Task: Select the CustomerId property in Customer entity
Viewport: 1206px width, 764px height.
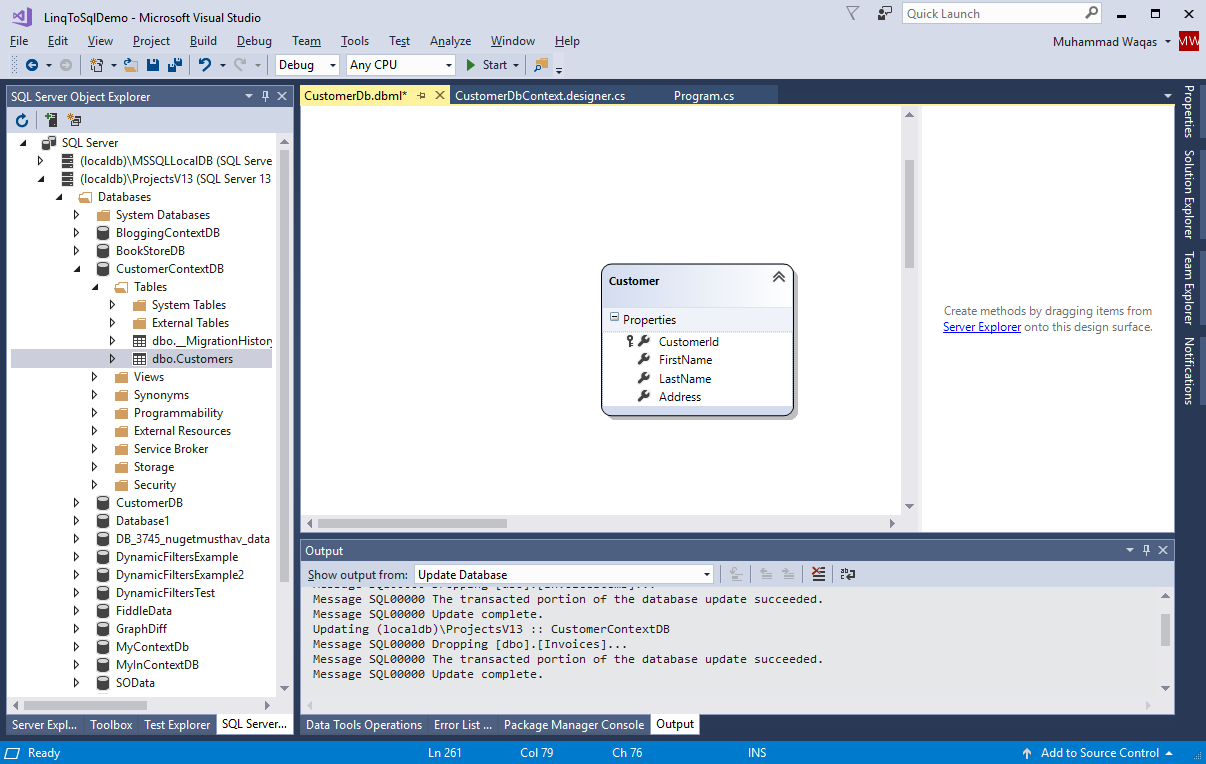Action: 688,342
